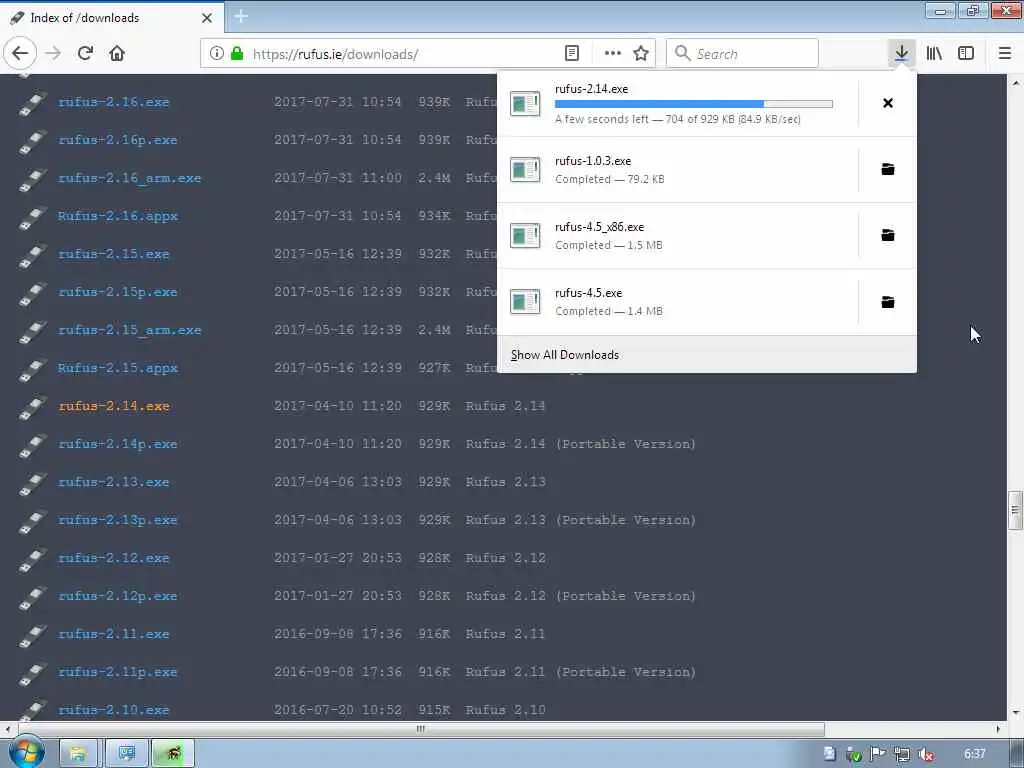This screenshot has width=1024, height=768.
Task: Show sidebars toolbar button
Action: coord(966,54)
